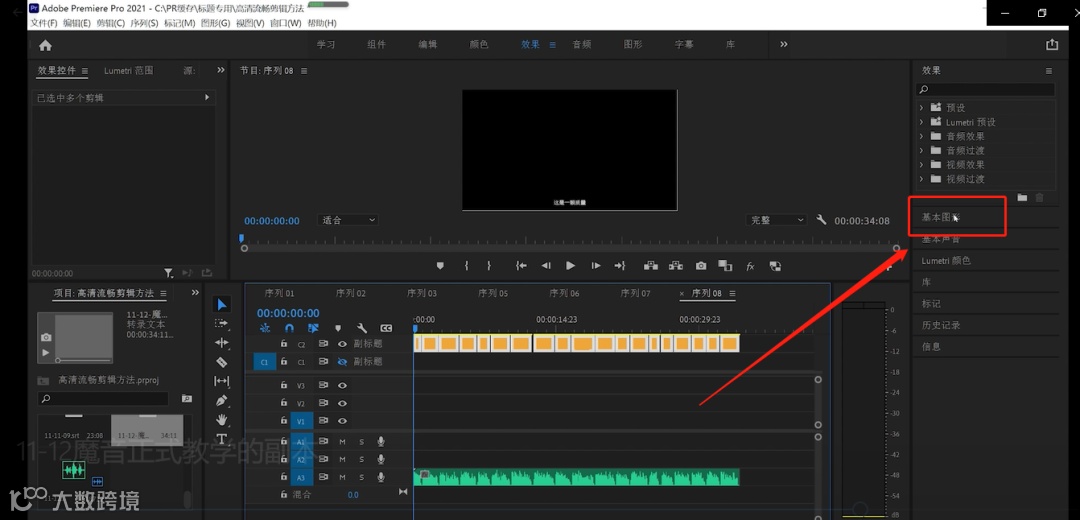Click the effects panel search field

point(986,90)
